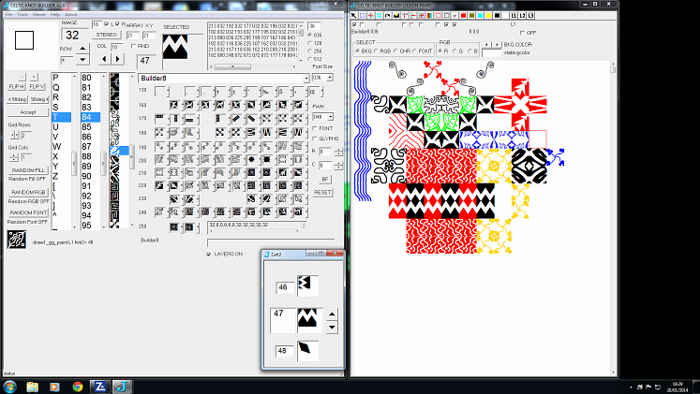Open the Tools menu
The image size is (700, 394).
(x=22, y=15)
